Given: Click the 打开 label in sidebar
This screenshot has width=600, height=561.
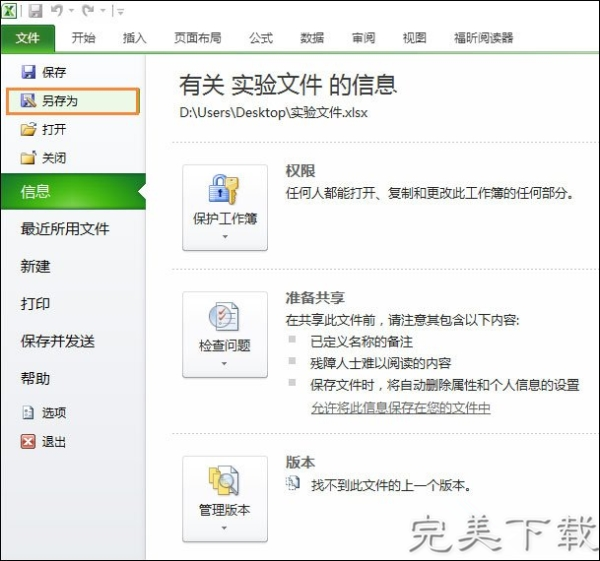Looking at the screenshot, I should tap(54, 129).
